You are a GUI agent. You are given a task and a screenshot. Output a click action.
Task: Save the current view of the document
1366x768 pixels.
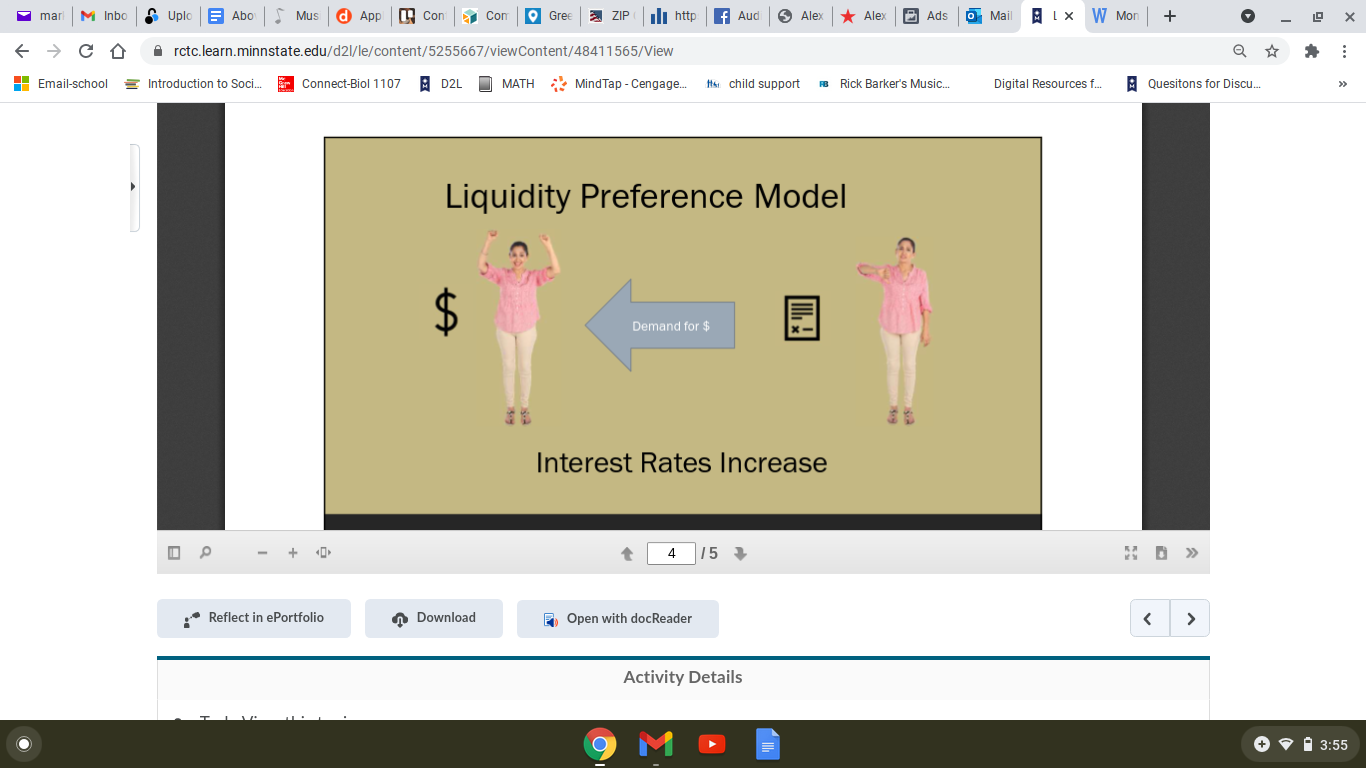[1161, 552]
